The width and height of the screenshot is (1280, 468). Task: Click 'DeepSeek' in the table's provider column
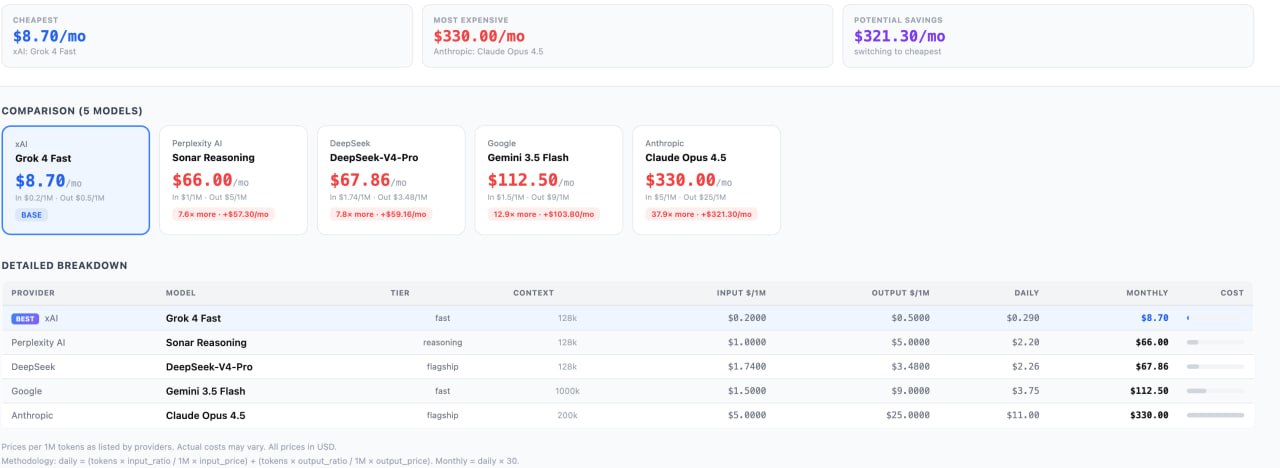pyautogui.click(x=32, y=367)
